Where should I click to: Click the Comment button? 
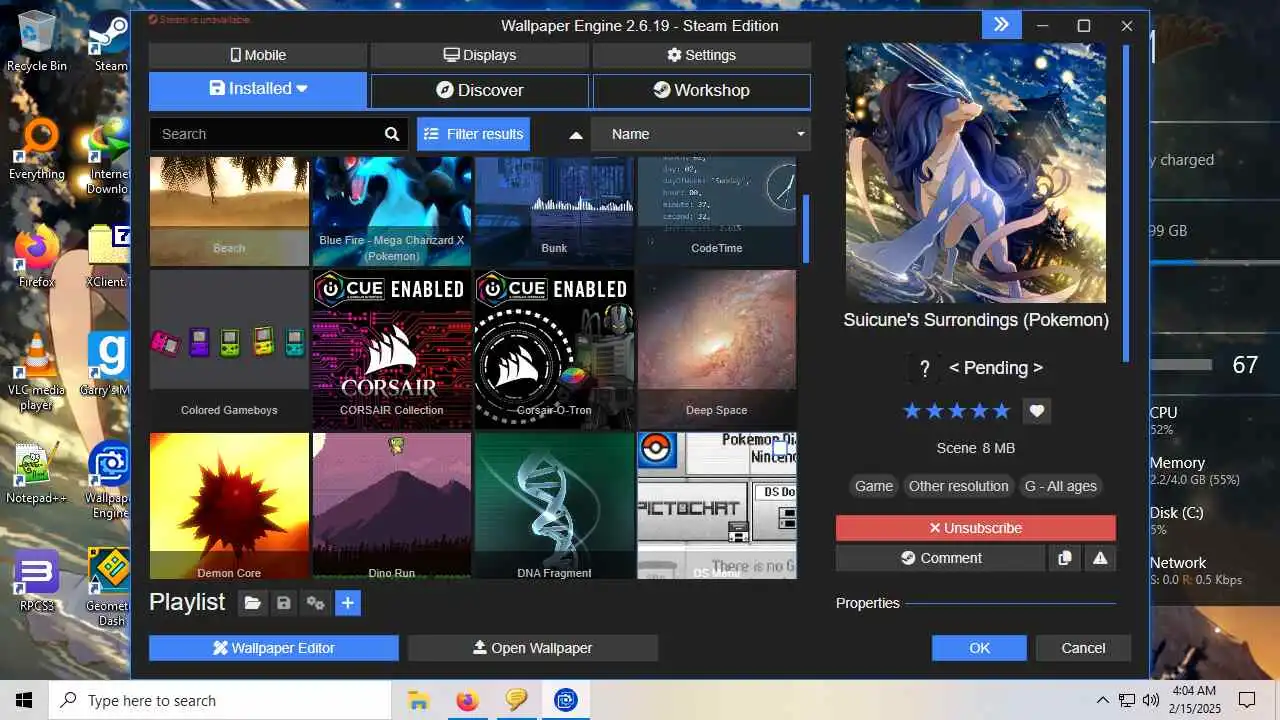[941, 558]
